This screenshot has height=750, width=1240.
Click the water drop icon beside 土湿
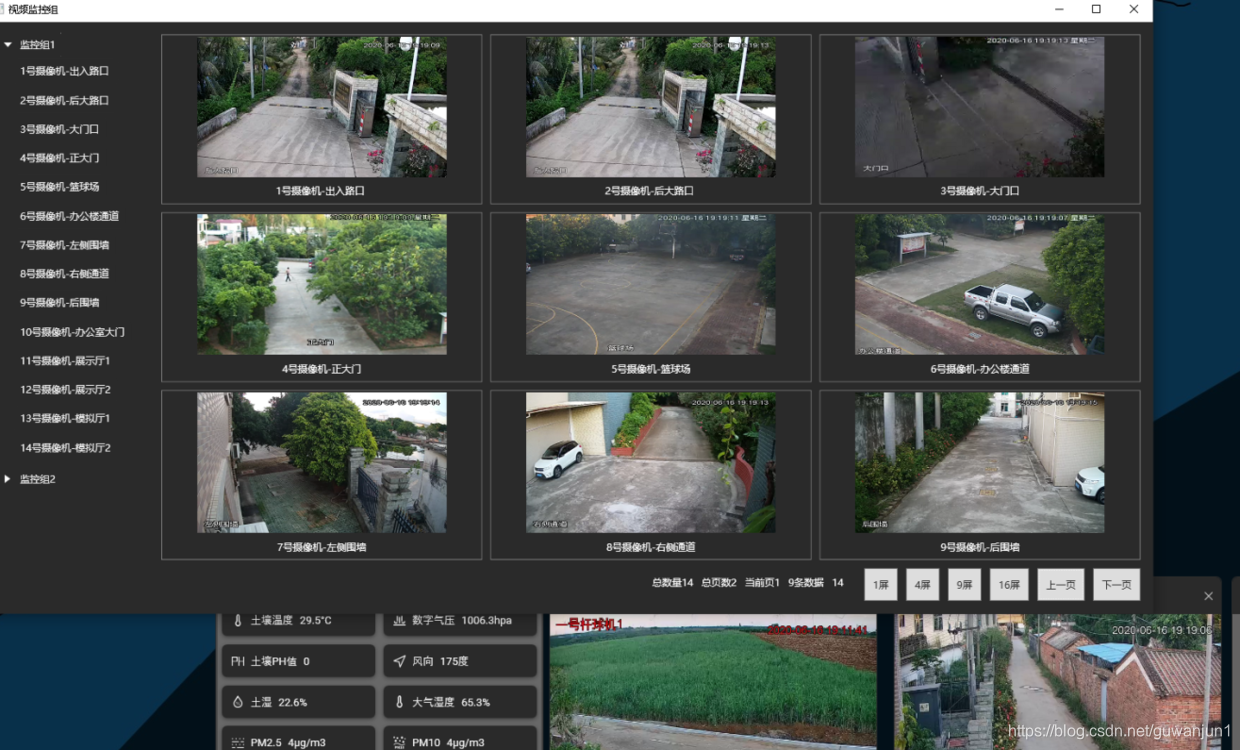tap(238, 702)
